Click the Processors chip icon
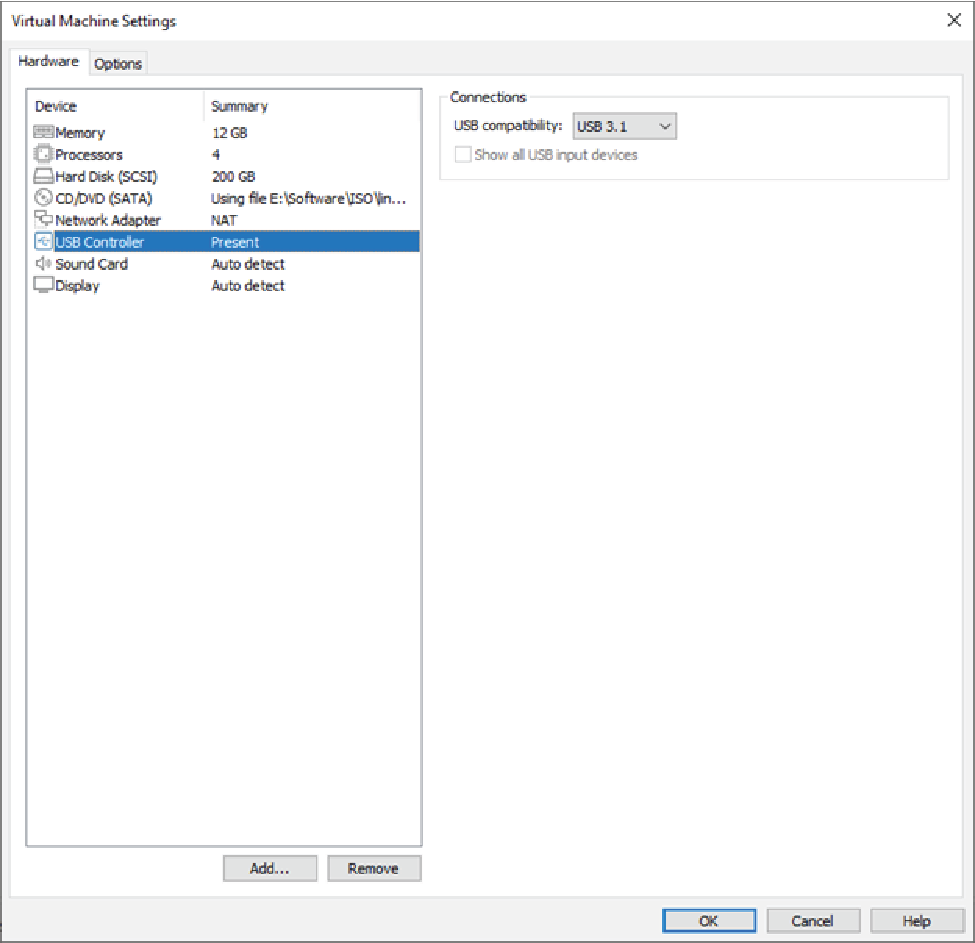 (43, 155)
